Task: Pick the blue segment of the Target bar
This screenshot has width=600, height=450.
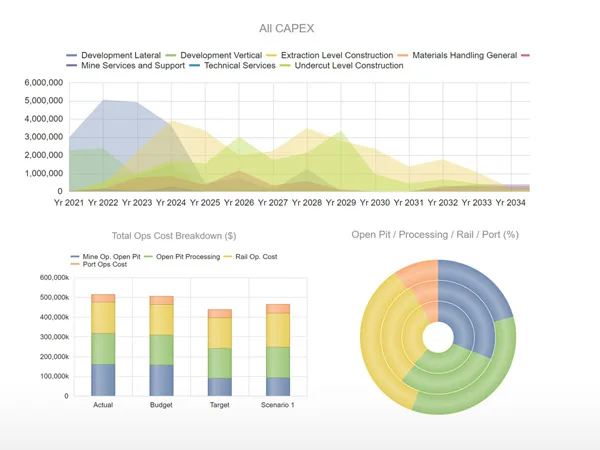Action: [220, 387]
